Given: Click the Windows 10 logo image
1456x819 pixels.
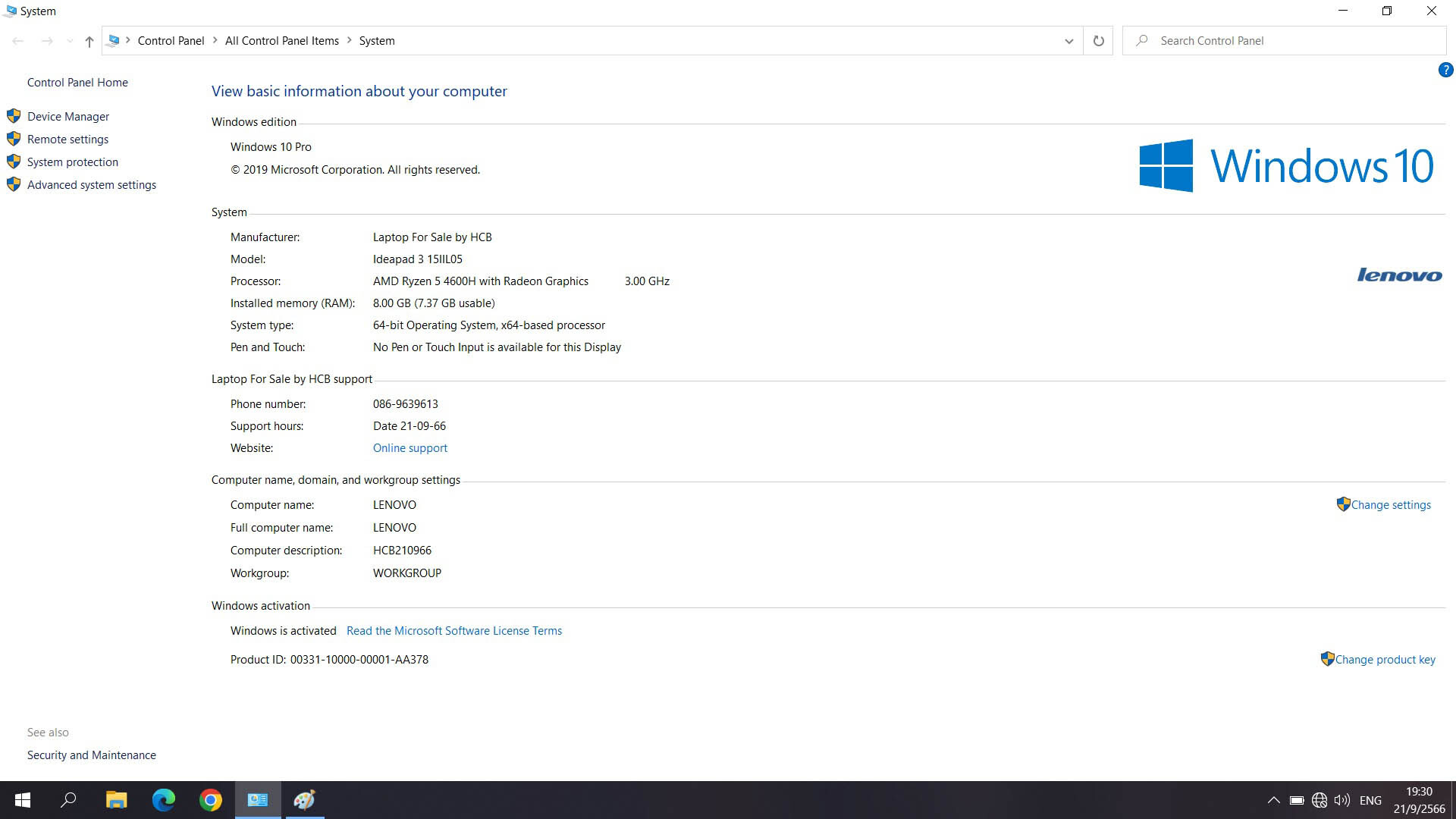Looking at the screenshot, I should [x=1286, y=166].
